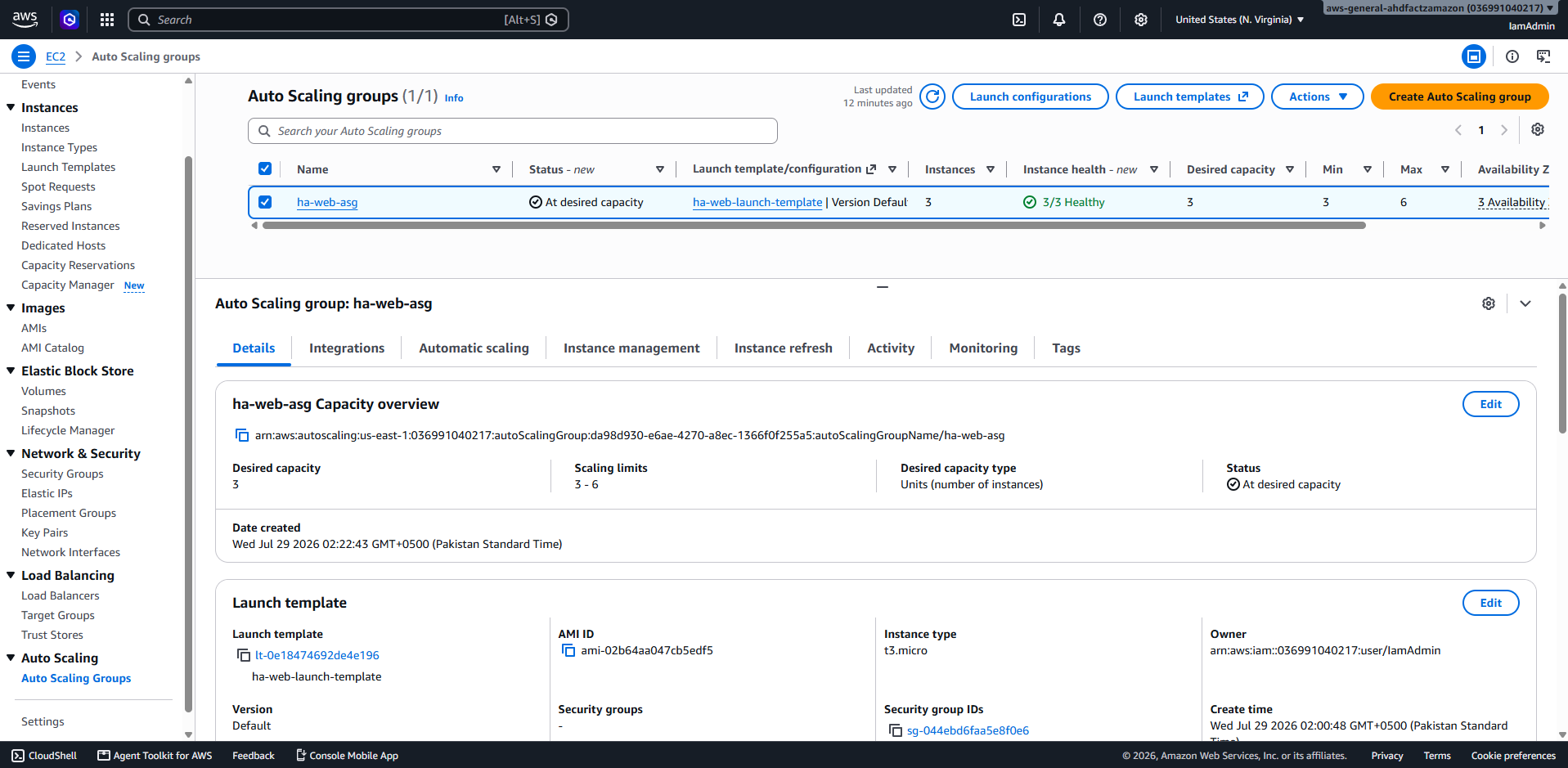Collapse the Instances nav section
Viewport: 1568px width, 768px height.
coord(11,107)
